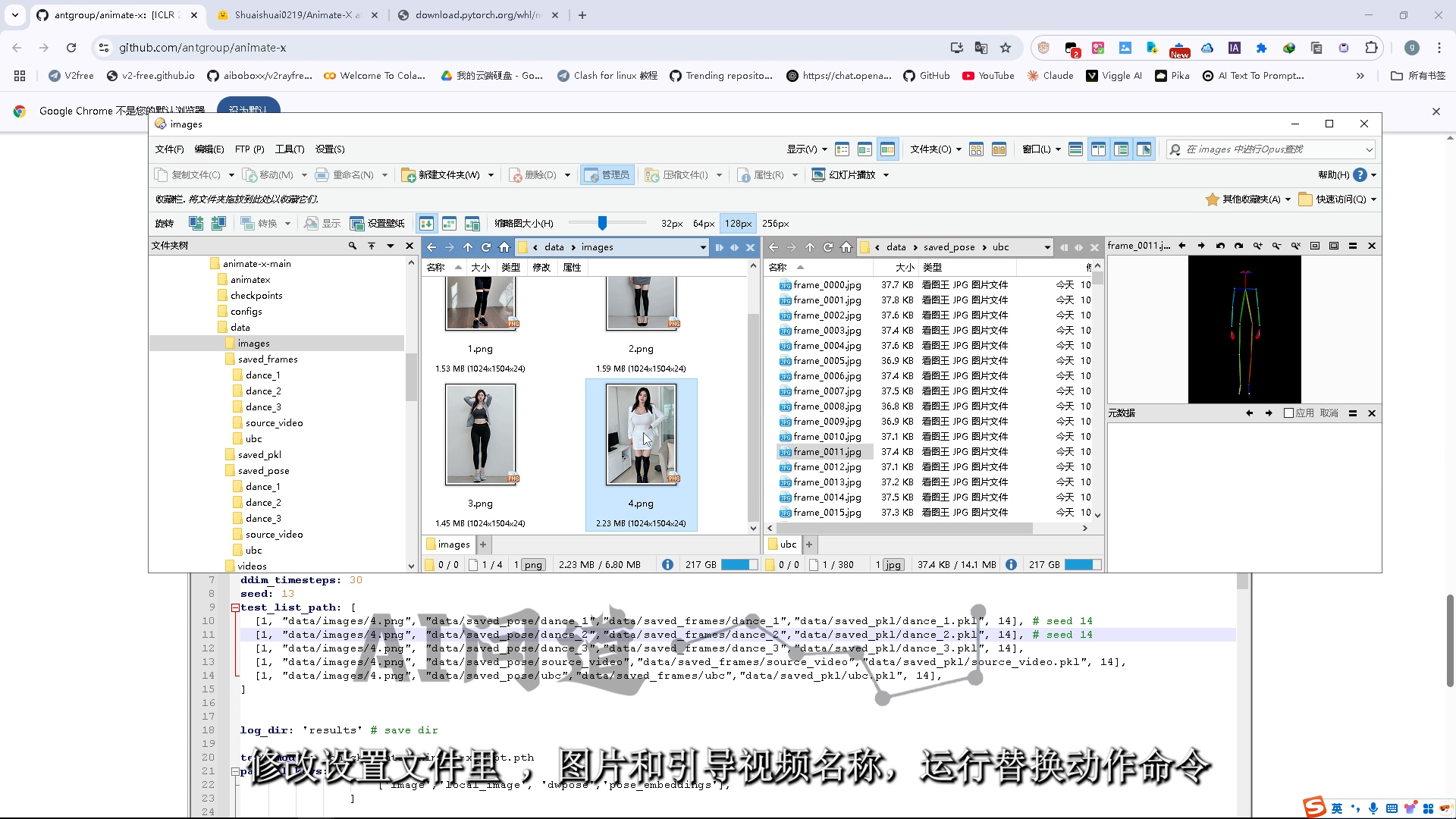This screenshot has height=819, width=1456.
Task: Open the Tools (工具) menu
Action: point(289,149)
